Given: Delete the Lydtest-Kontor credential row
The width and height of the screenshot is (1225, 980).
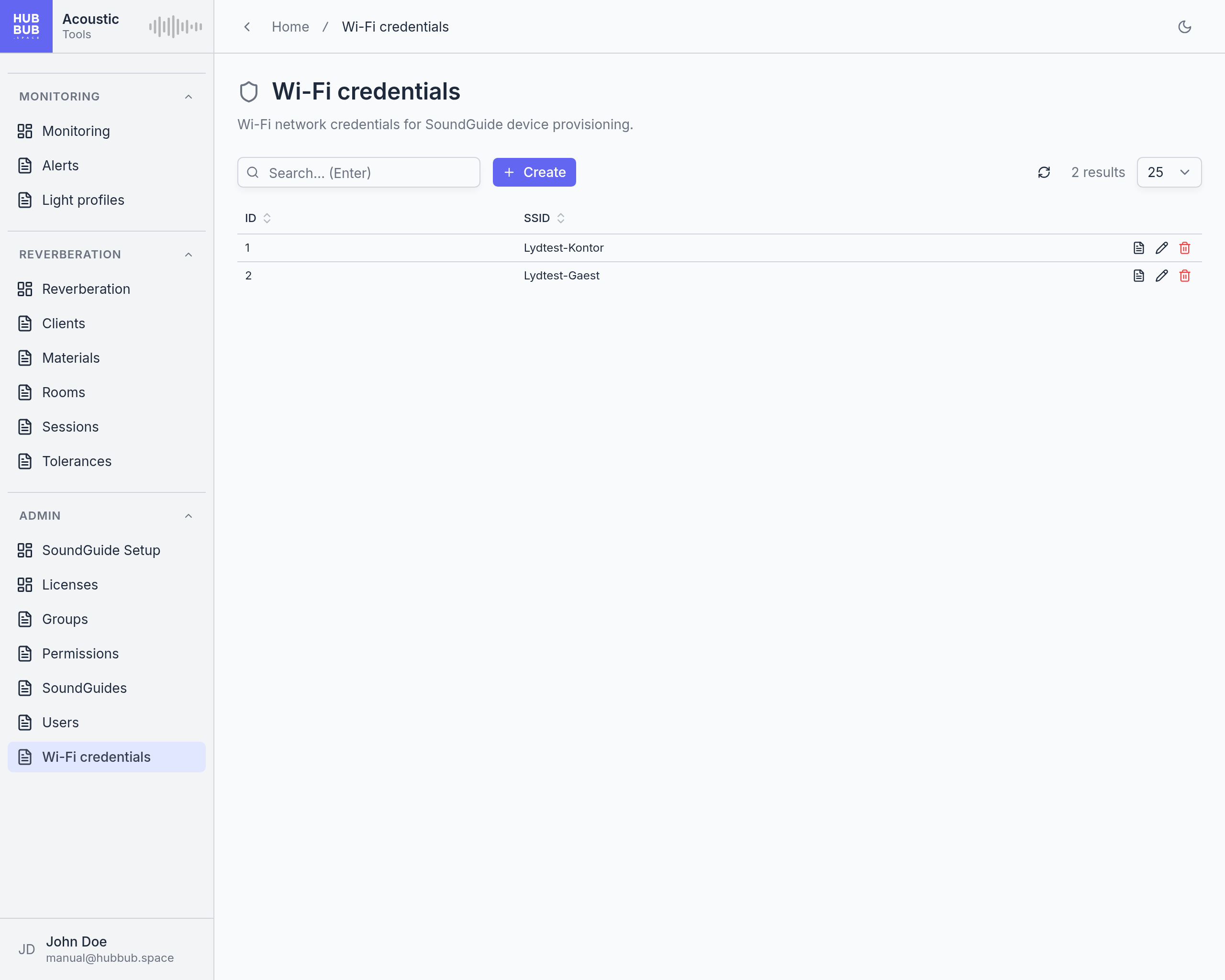Looking at the screenshot, I should point(1185,248).
